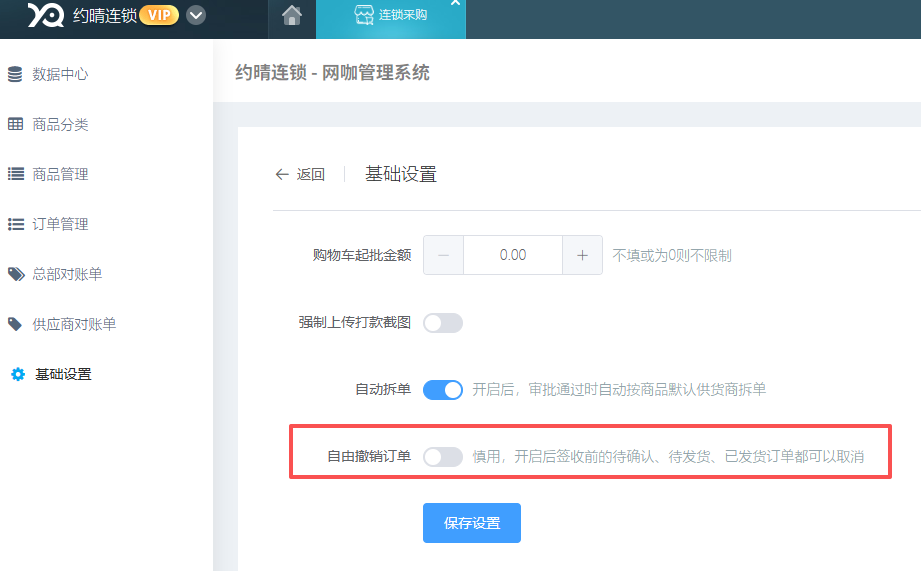This screenshot has width=921, height=571.
Task: Click the 自动拆单 label
Action: click(383, 389)
